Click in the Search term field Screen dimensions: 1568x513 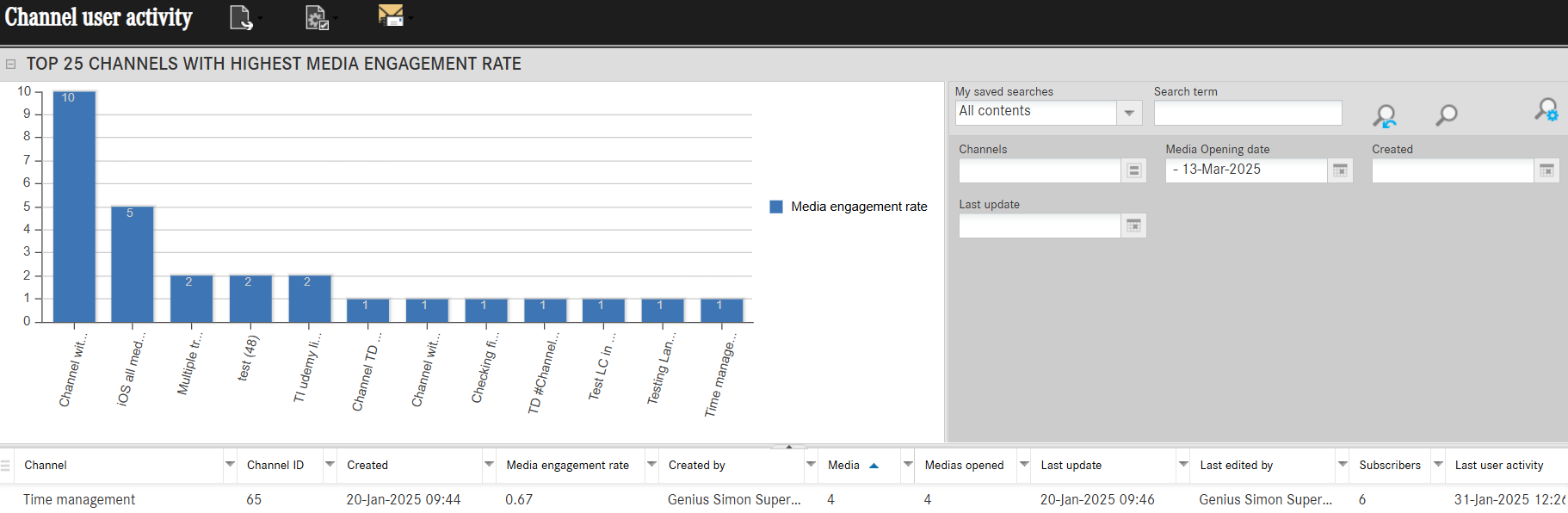1247,113
